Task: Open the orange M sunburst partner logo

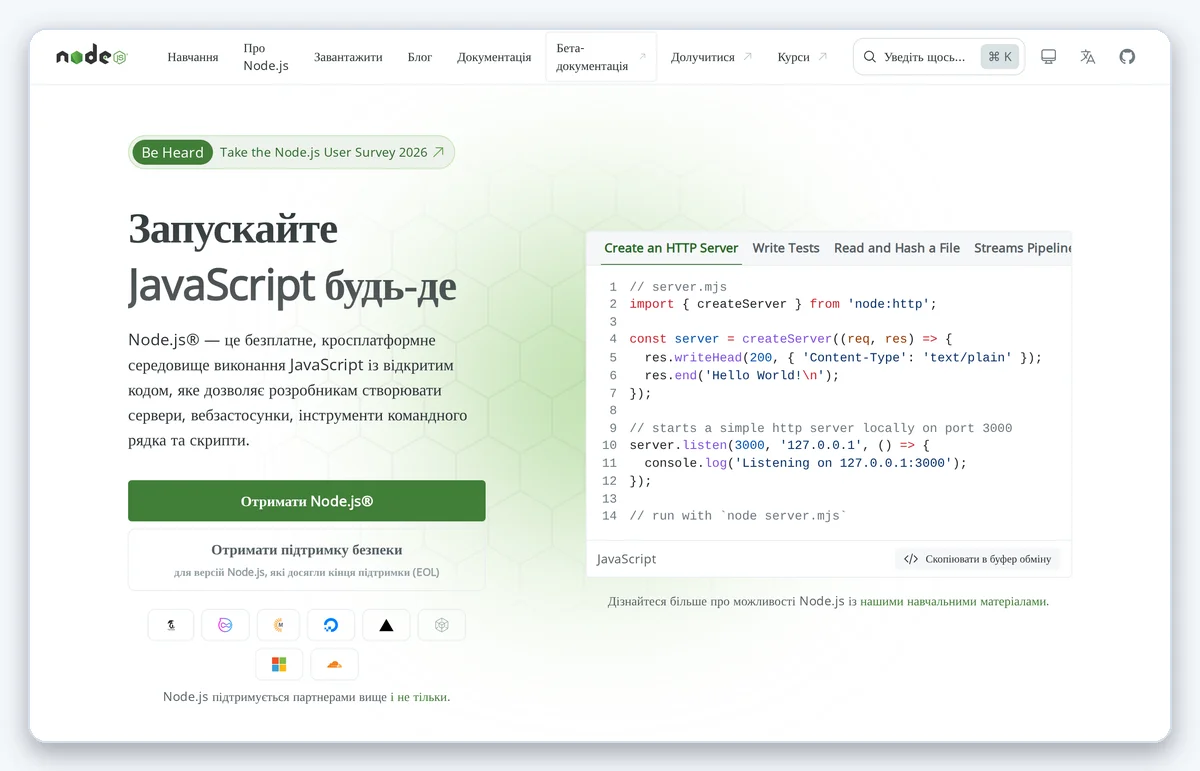Action: [x=279, y=625]
